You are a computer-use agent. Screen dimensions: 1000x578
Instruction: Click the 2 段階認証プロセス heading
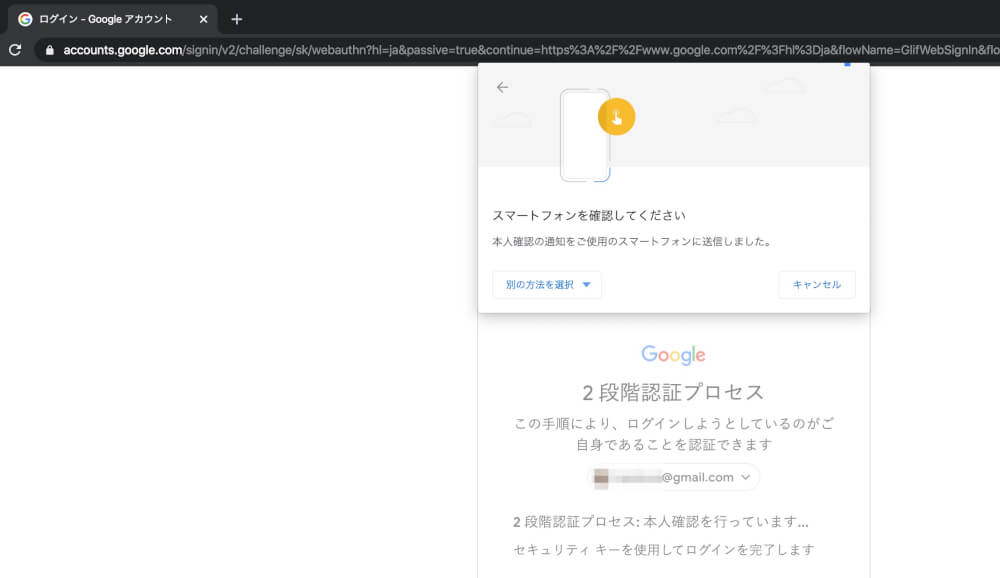pos(673,392)
